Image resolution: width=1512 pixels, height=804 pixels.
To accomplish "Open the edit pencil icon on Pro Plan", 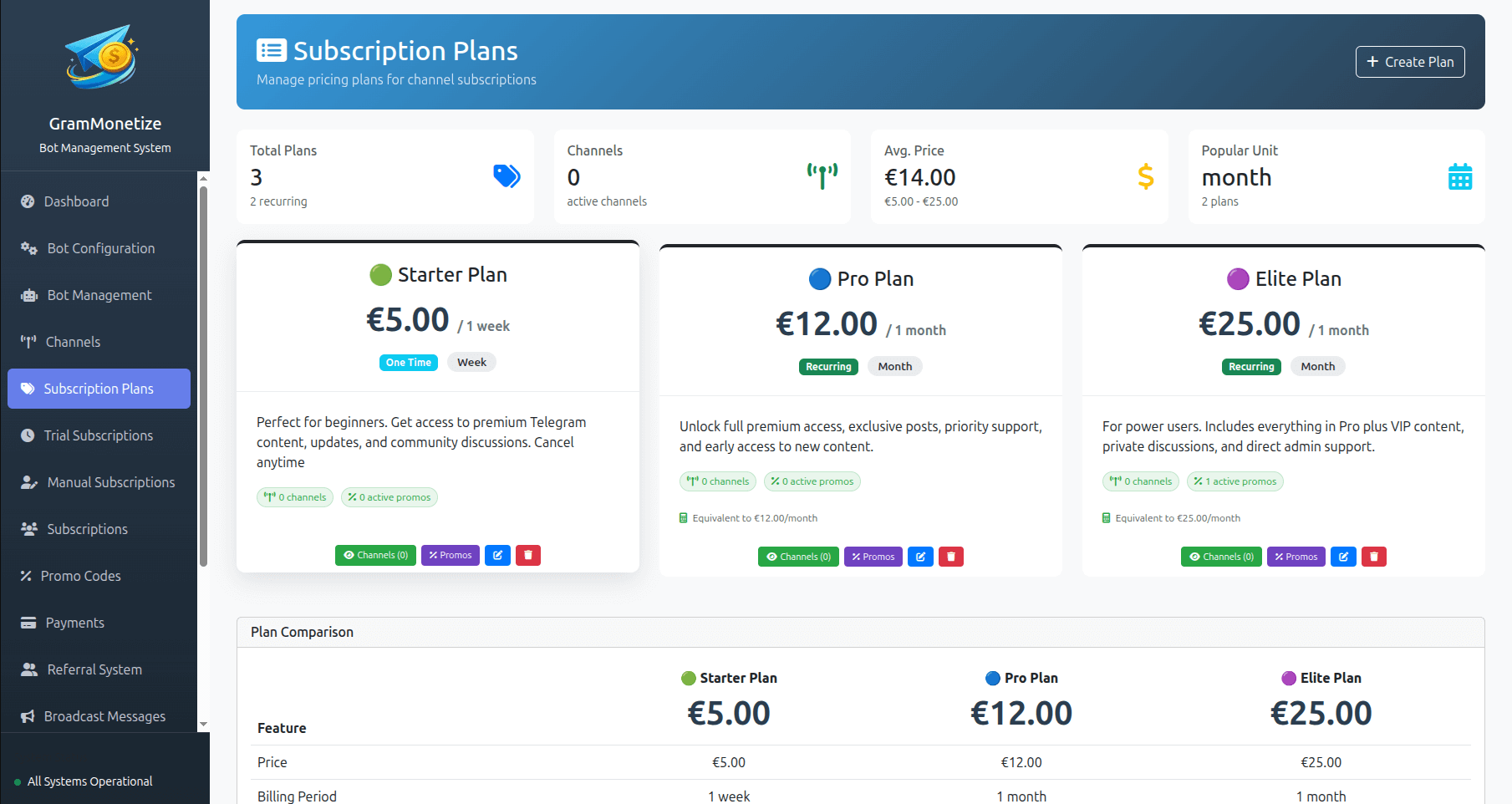I will [920, 556].
